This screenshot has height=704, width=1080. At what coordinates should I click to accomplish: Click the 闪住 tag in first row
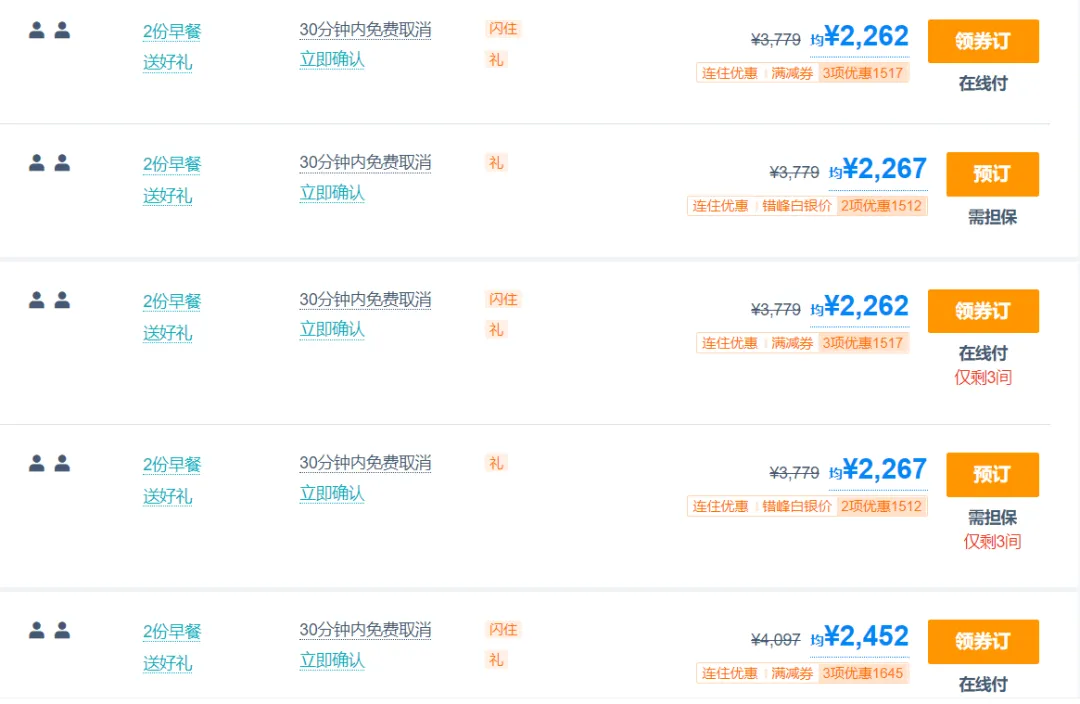pyautogui.click(x=503, y=29)
